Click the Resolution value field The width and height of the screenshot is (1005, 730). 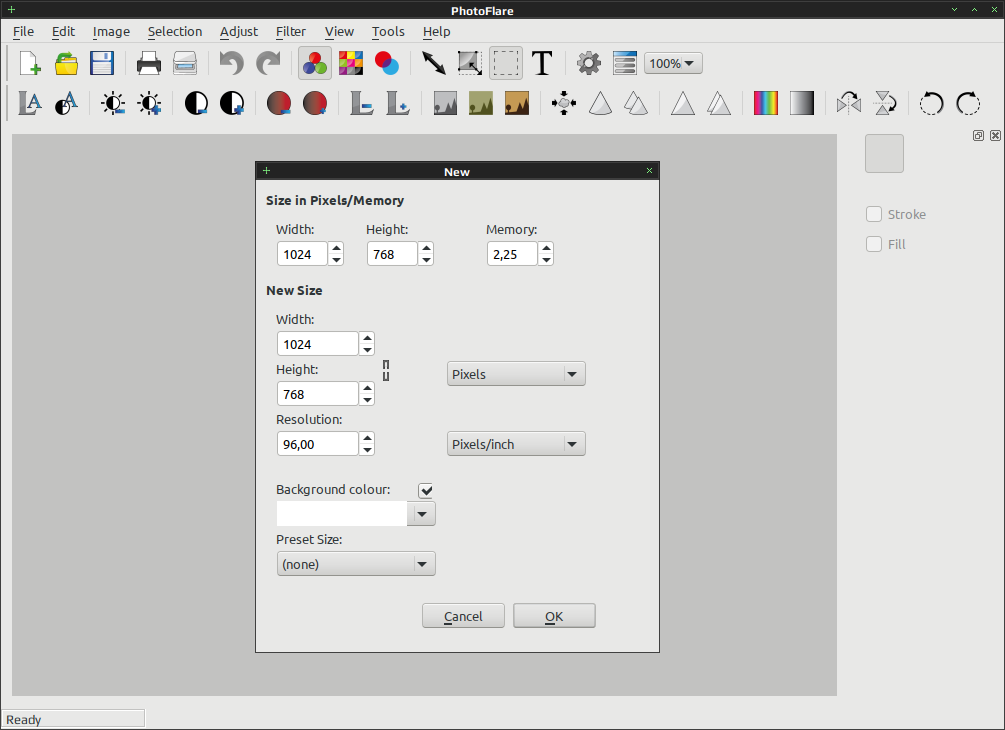(317, 444)
